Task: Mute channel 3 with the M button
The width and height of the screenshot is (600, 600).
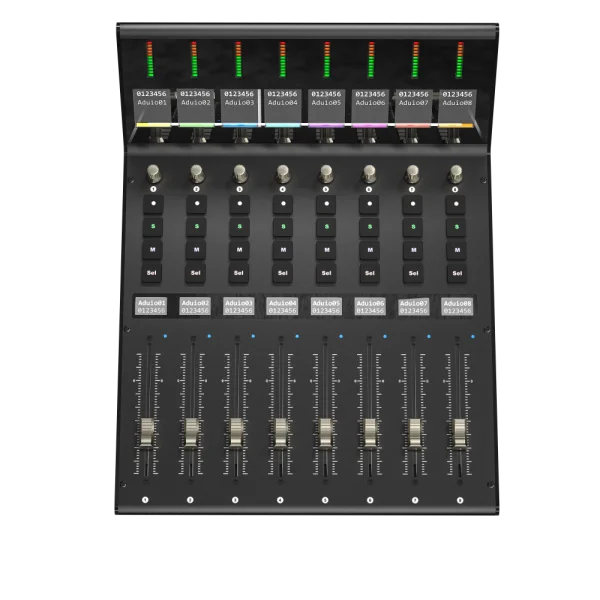Action: click(x=240, y=250)
